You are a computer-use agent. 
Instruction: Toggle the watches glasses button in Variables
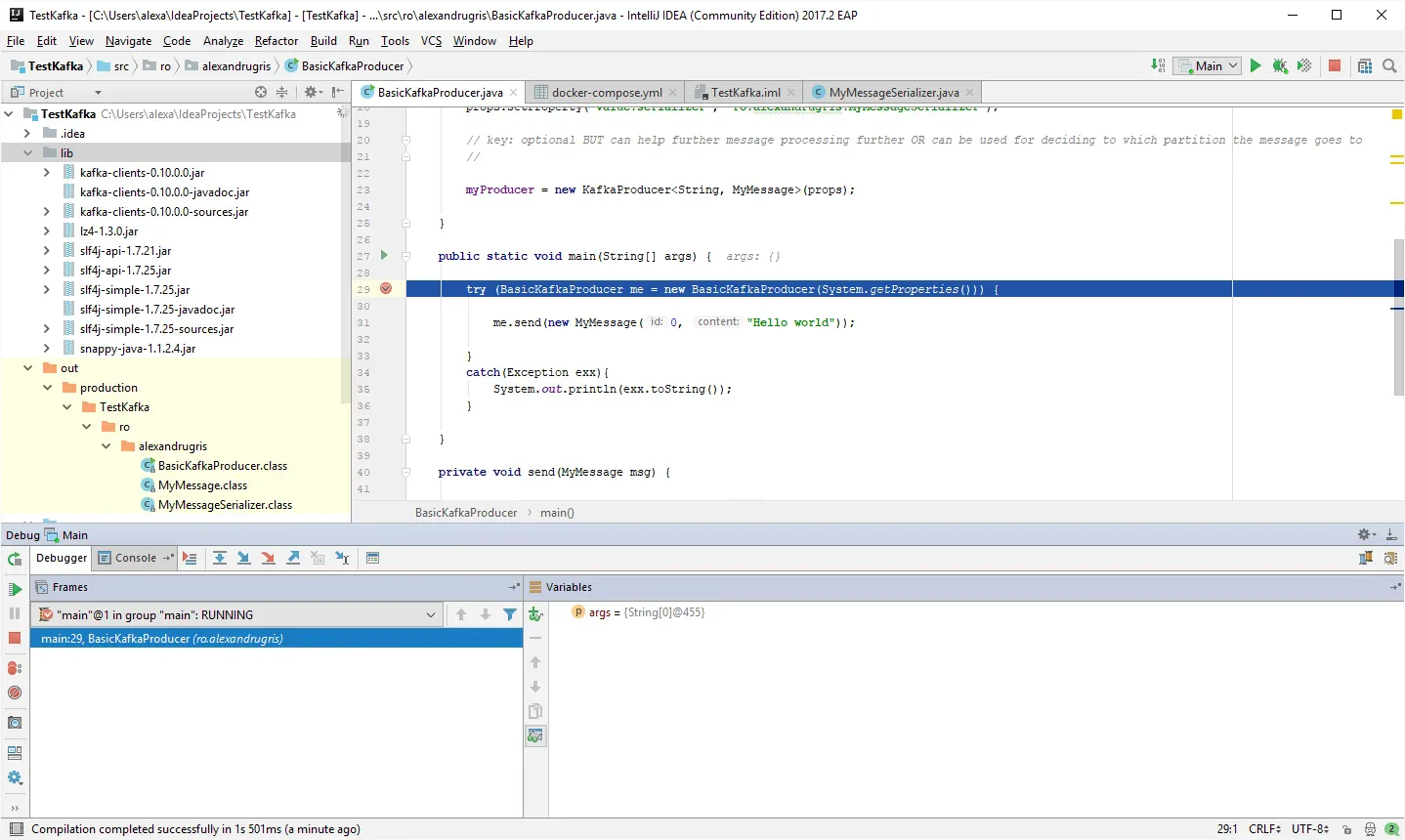(x=535, y=735)
